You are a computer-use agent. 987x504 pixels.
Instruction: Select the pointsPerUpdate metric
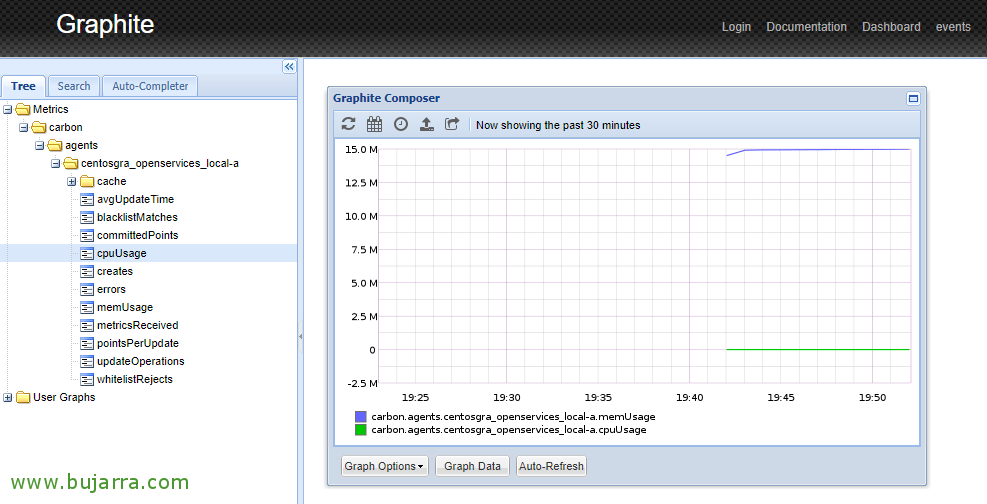coord(138,344)
